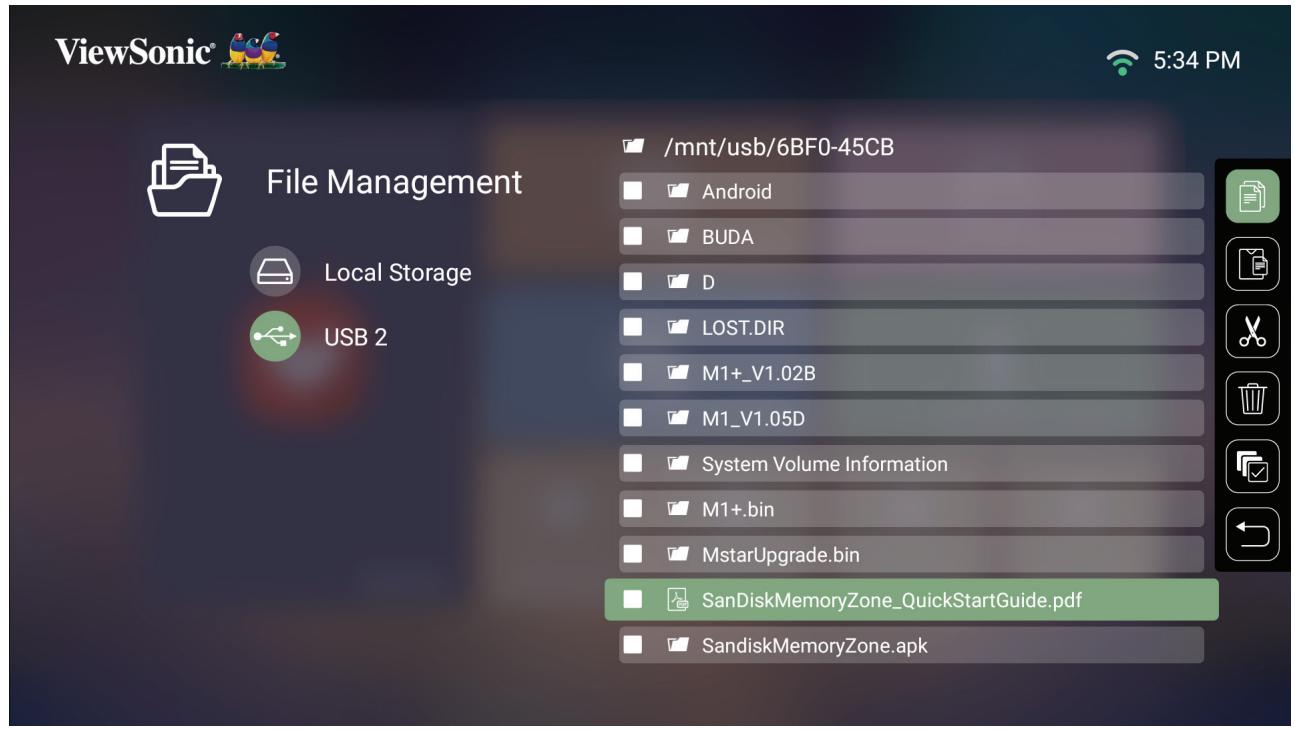Click the Return back-arrow icon
This screenshot has height=730, width=1295.
tap(1252, 534)
